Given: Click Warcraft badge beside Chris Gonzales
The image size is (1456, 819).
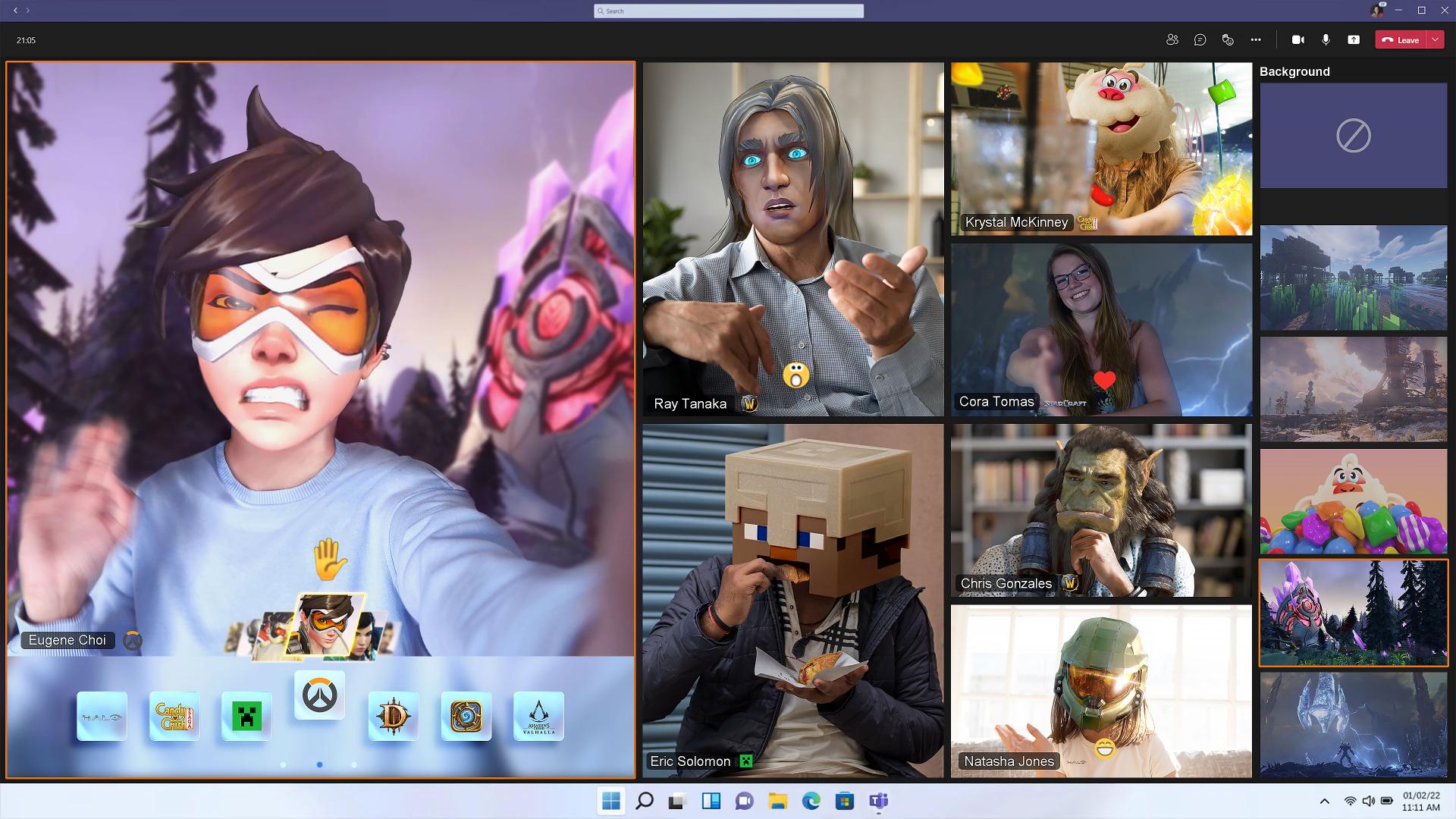Looking at the screenshot, I should [x=1069, y=582].
